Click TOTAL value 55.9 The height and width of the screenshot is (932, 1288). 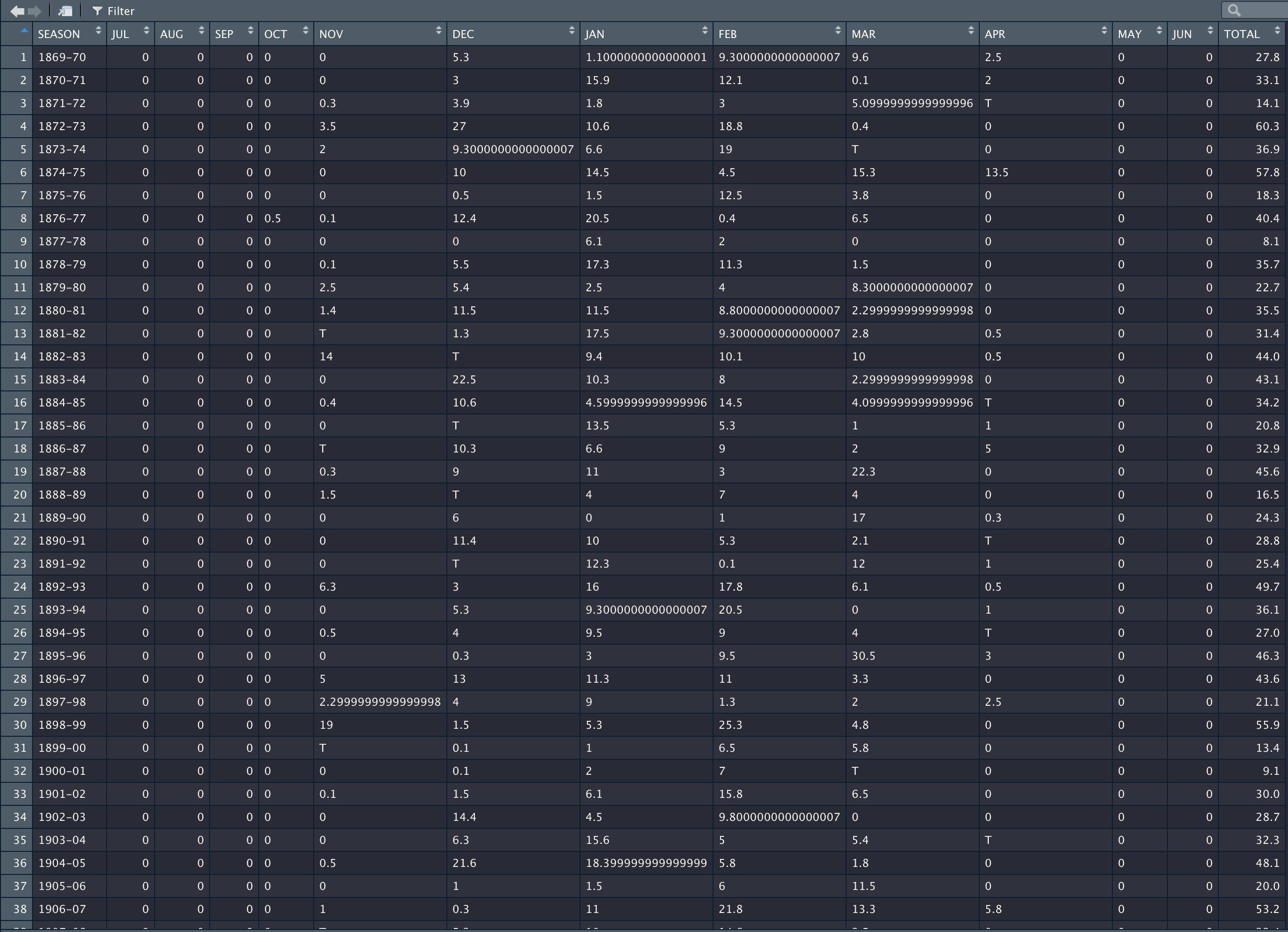[x=1267, y=725]
